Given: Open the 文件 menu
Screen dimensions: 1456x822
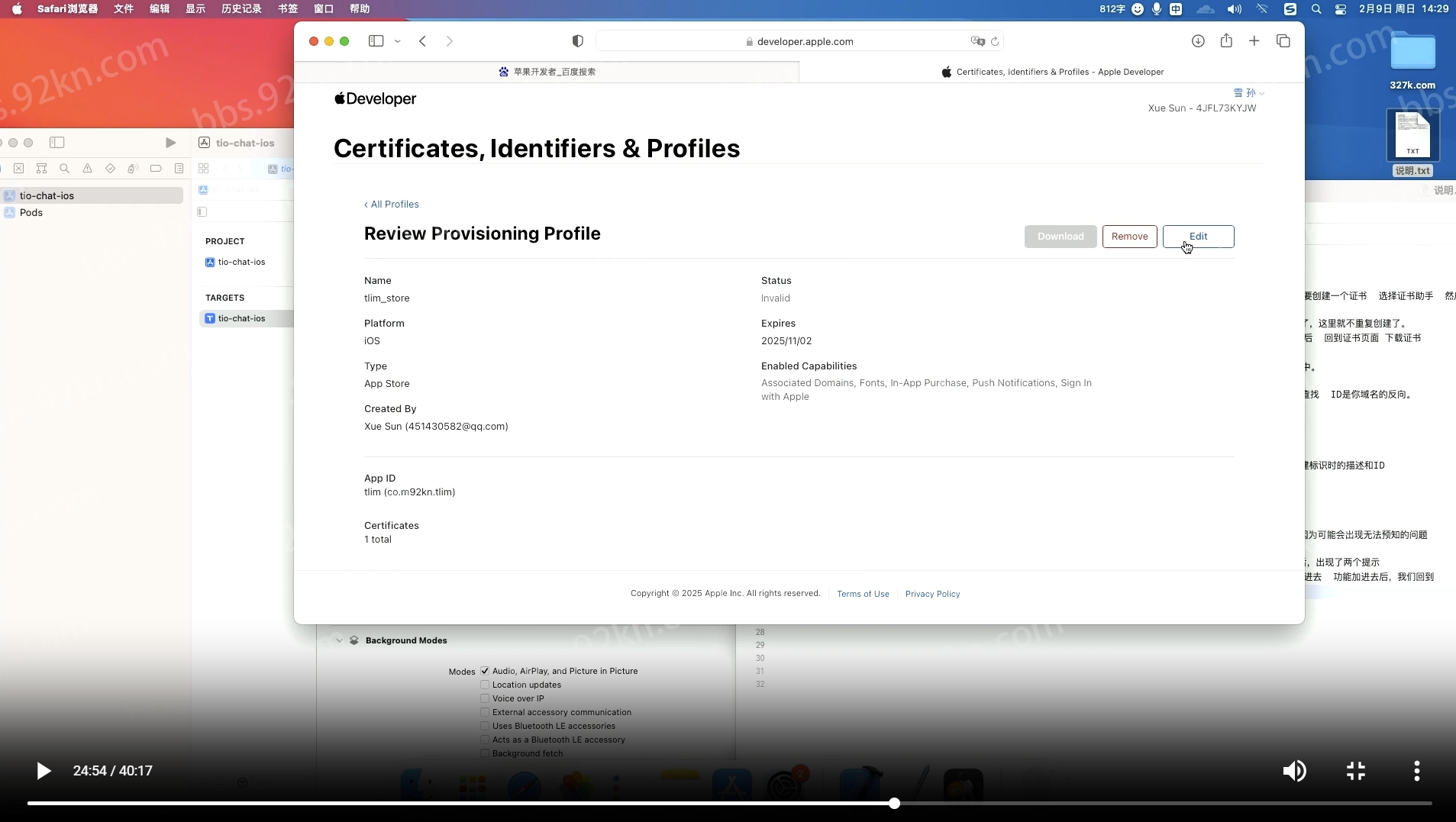Looking at the screenshot, I should click(124, 9).
